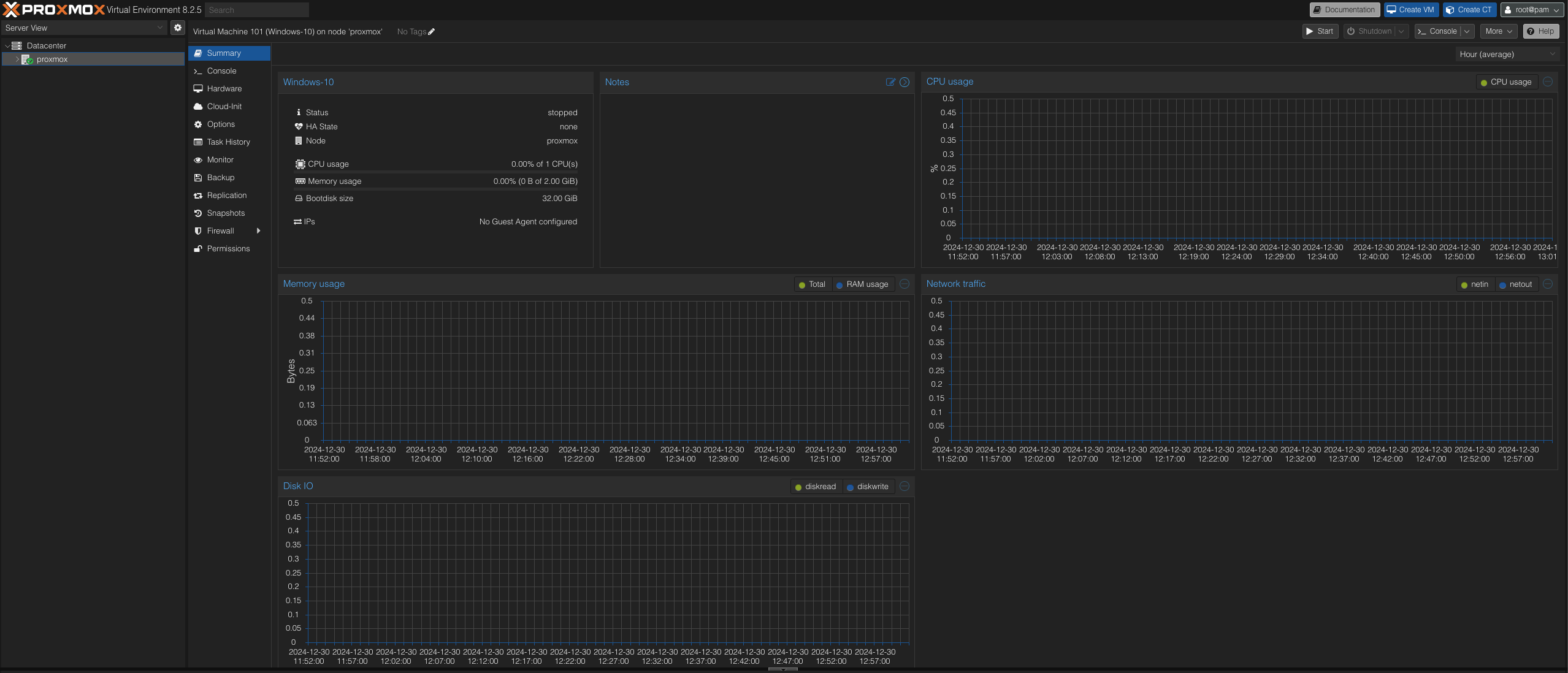Click the Notes edit icon
Screen dimensions: 1568x673
pos(890,82)
